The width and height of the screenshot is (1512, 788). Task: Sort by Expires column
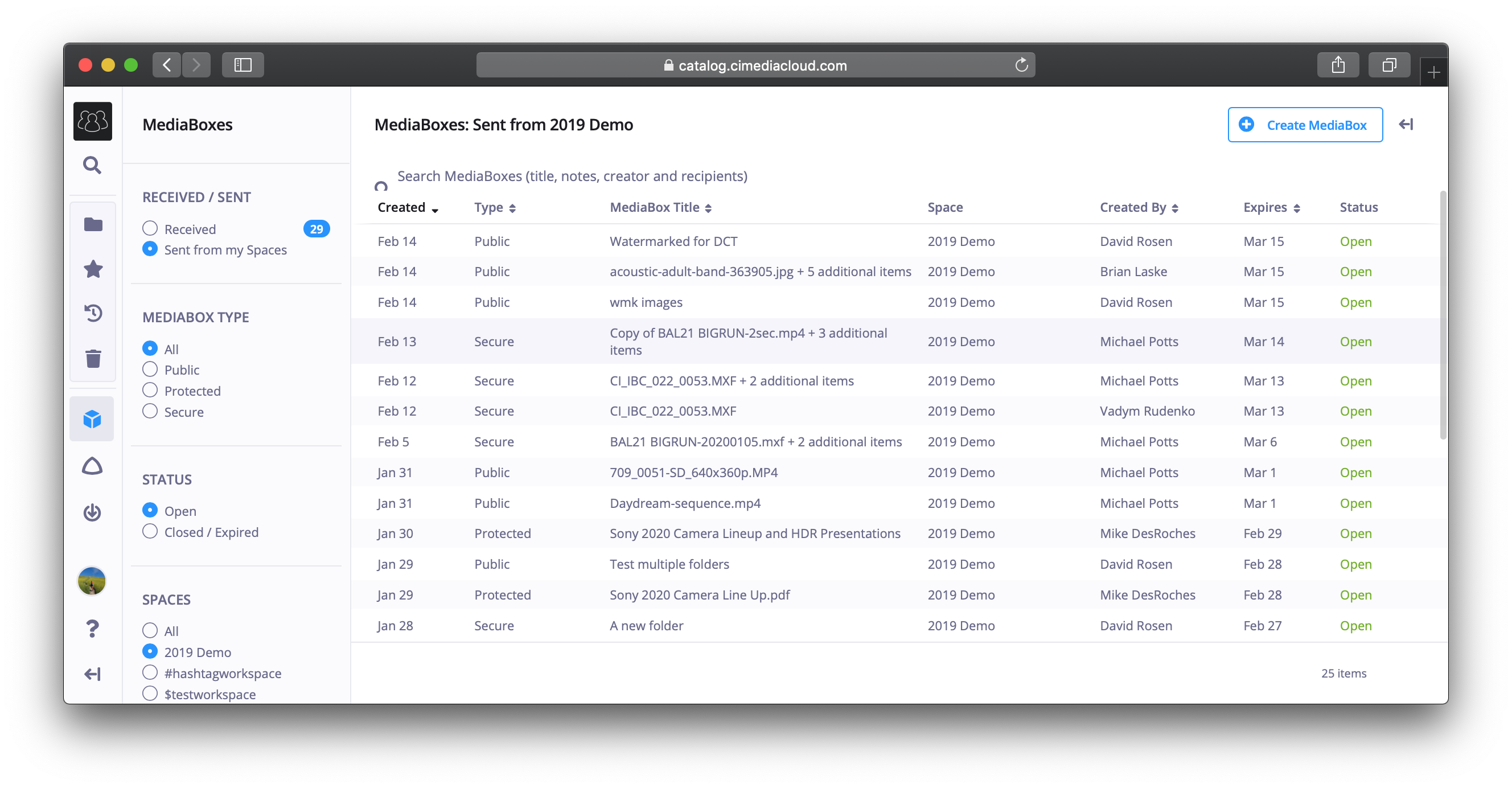(1271, 207)
